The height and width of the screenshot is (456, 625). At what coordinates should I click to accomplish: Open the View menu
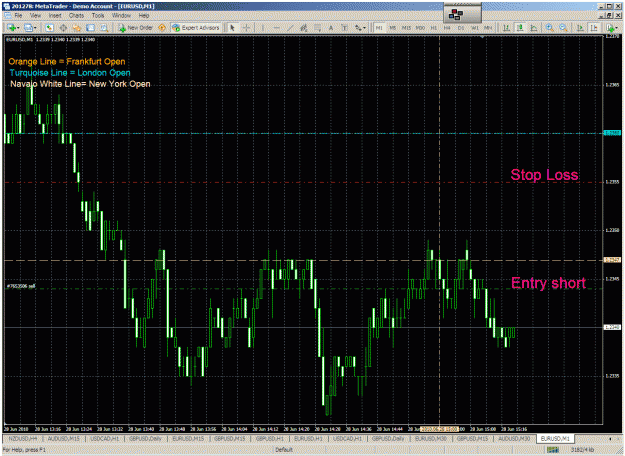(x=35, y=16)
